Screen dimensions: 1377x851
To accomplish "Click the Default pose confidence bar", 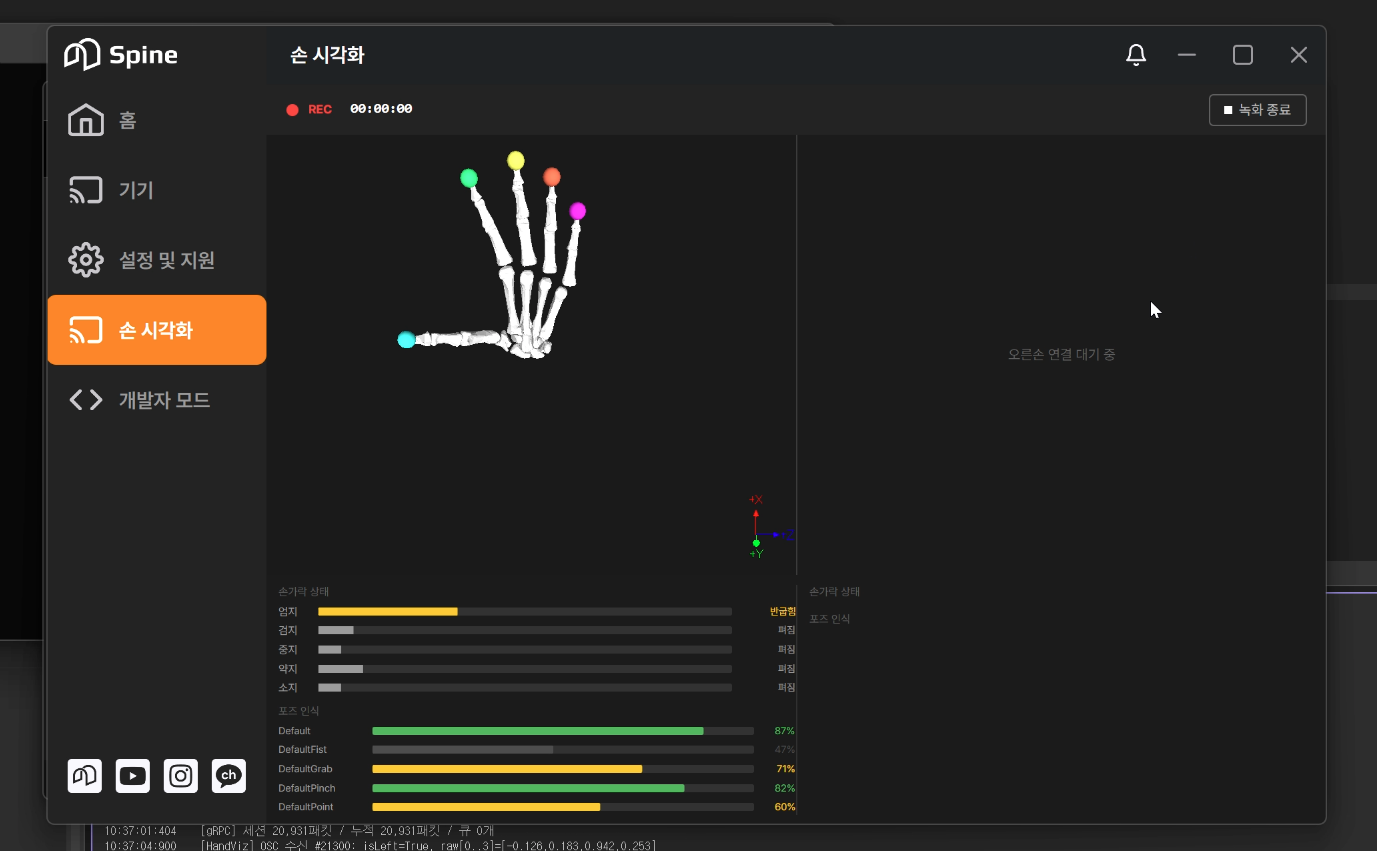I will [563, 731].
